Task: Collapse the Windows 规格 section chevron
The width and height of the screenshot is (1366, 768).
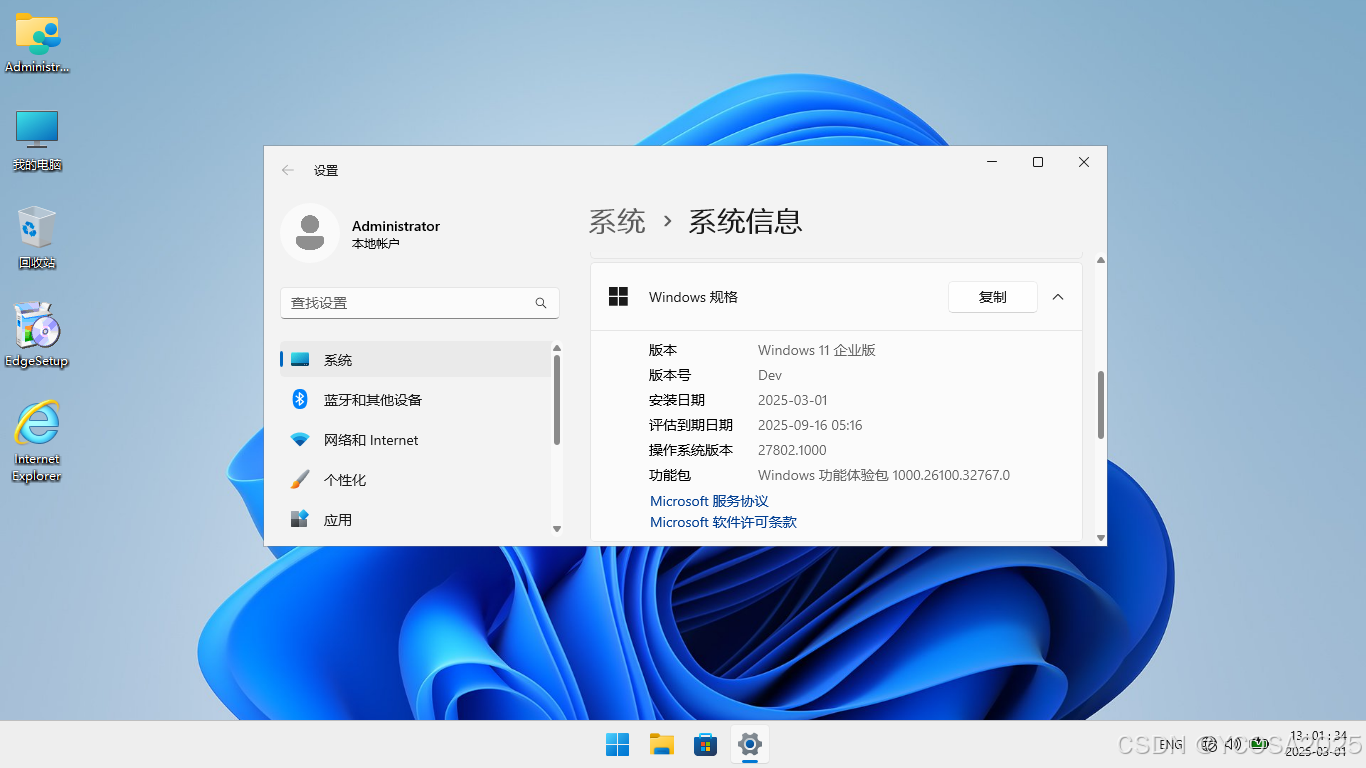Action: pos(1058,297)
